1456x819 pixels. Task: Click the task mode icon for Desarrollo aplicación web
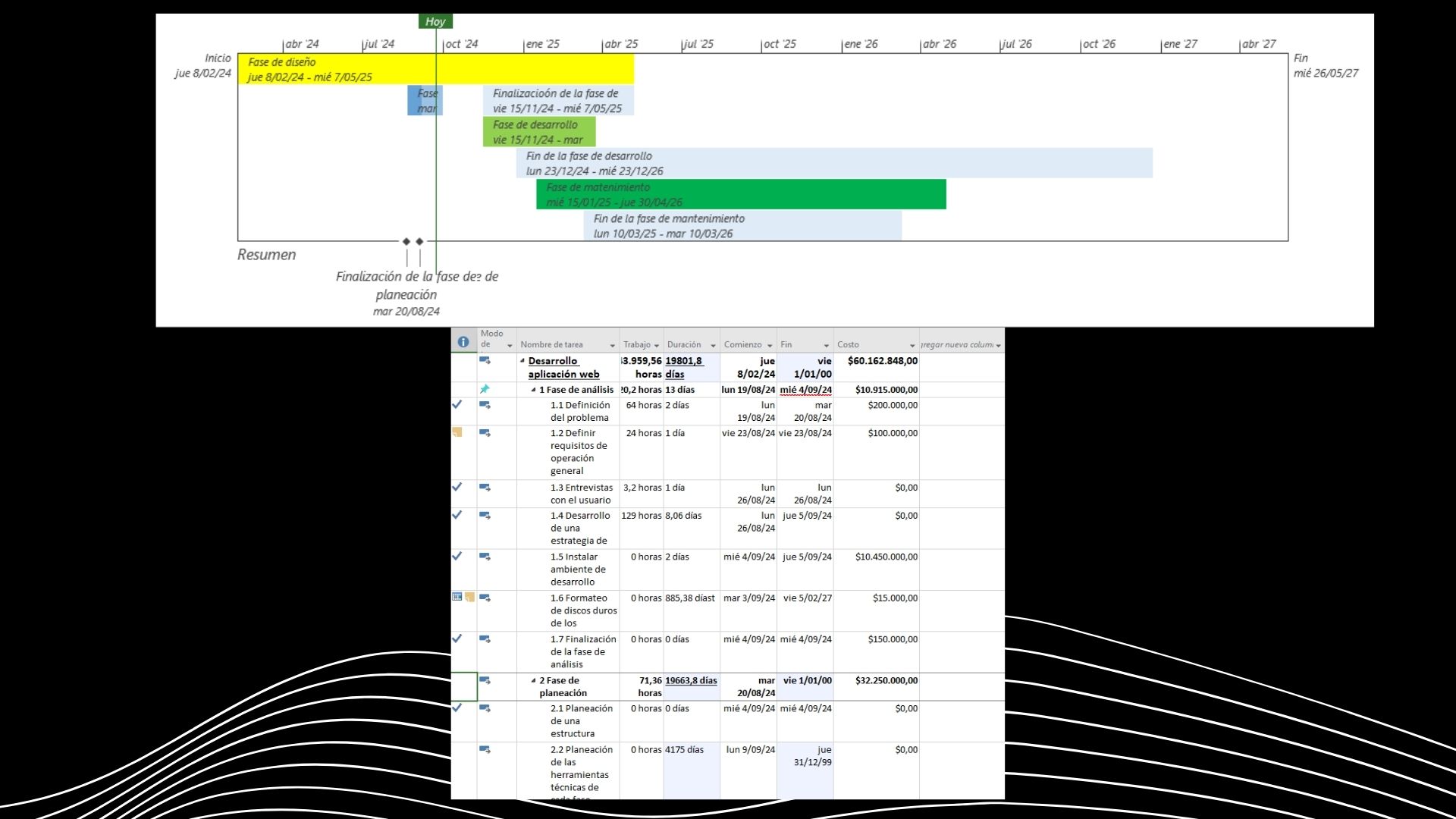point(485,361)
